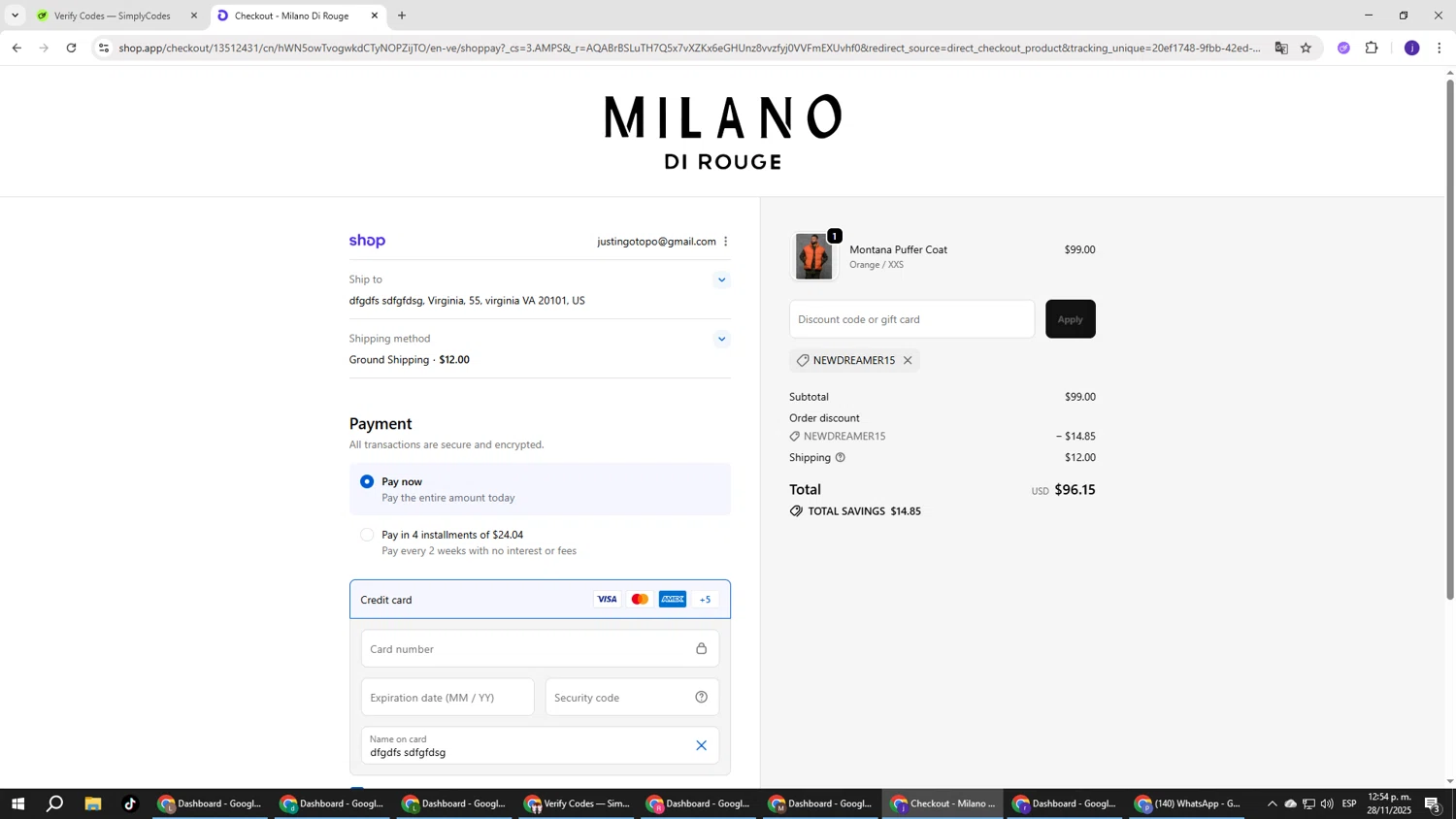Focus the Discount code or gift card field
The image size is (1456, 819).
click(911, 319)
